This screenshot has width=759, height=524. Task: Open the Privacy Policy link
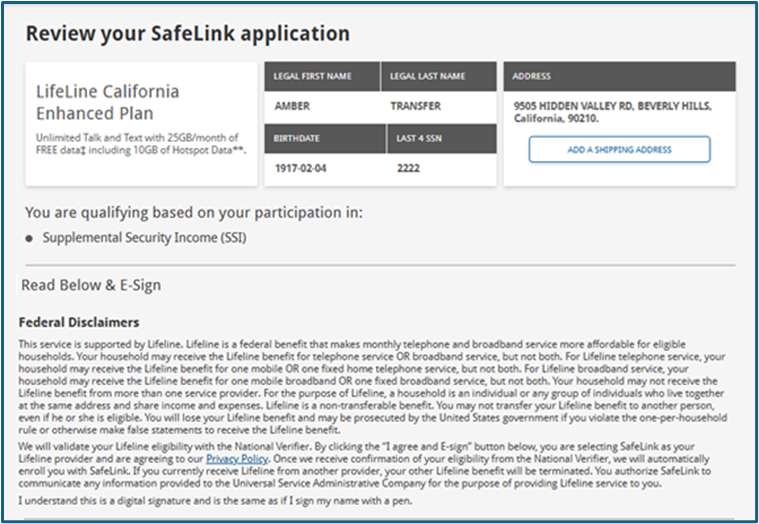(x=237, y=459)
